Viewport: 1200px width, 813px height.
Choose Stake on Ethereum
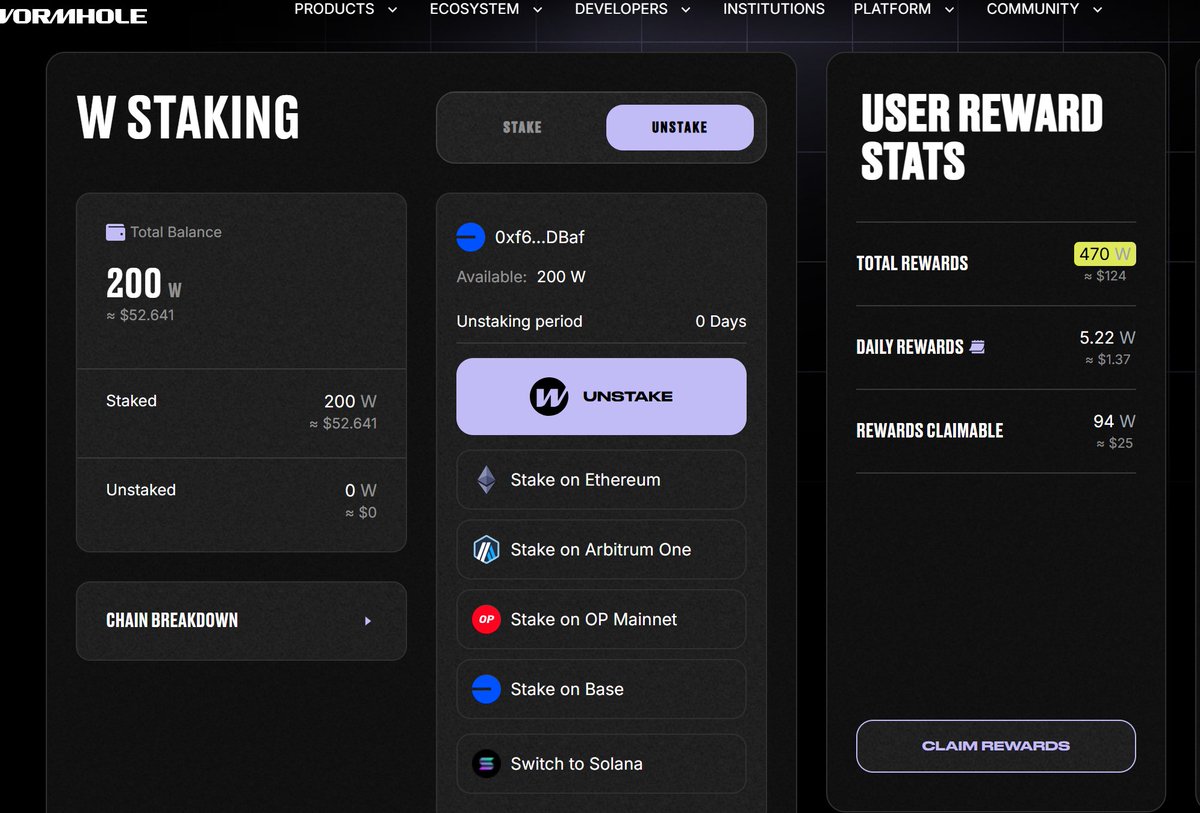pyautogui.click(x=601, y=480)
